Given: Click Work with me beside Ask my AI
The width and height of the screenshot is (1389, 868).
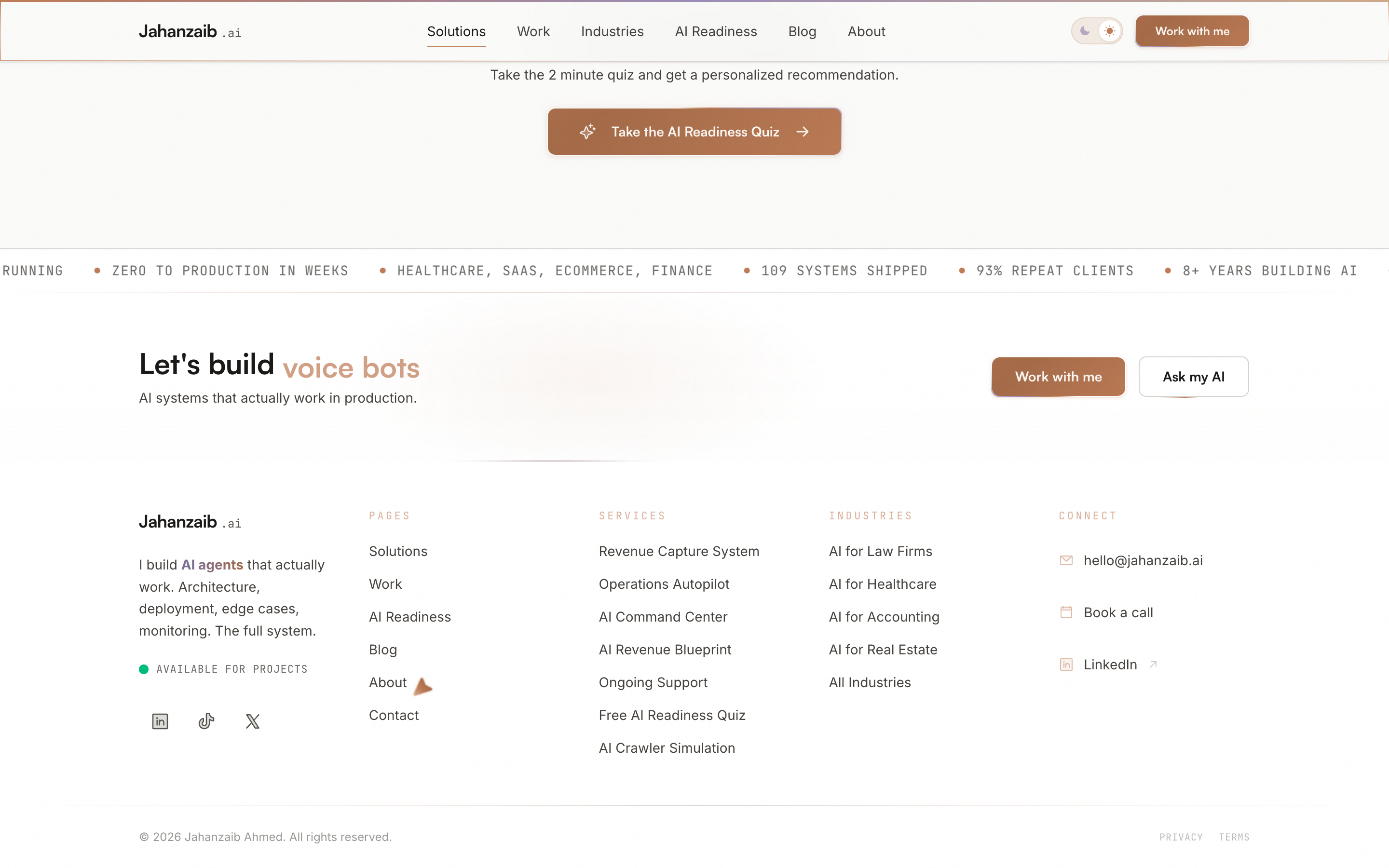Looking at the screenshot, I should (x=1058, y=377).
